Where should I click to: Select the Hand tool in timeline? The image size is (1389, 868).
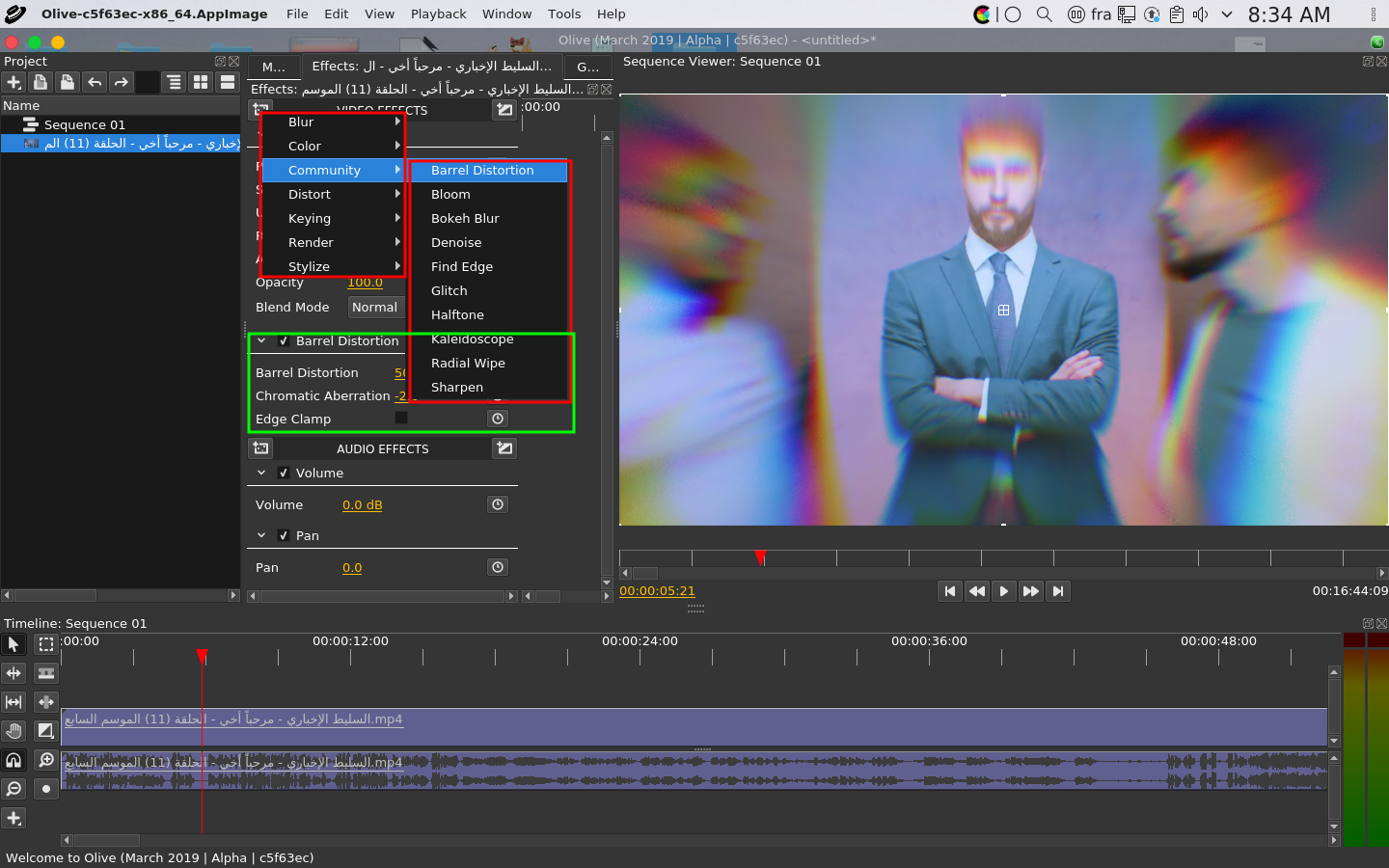click(14, 731)
